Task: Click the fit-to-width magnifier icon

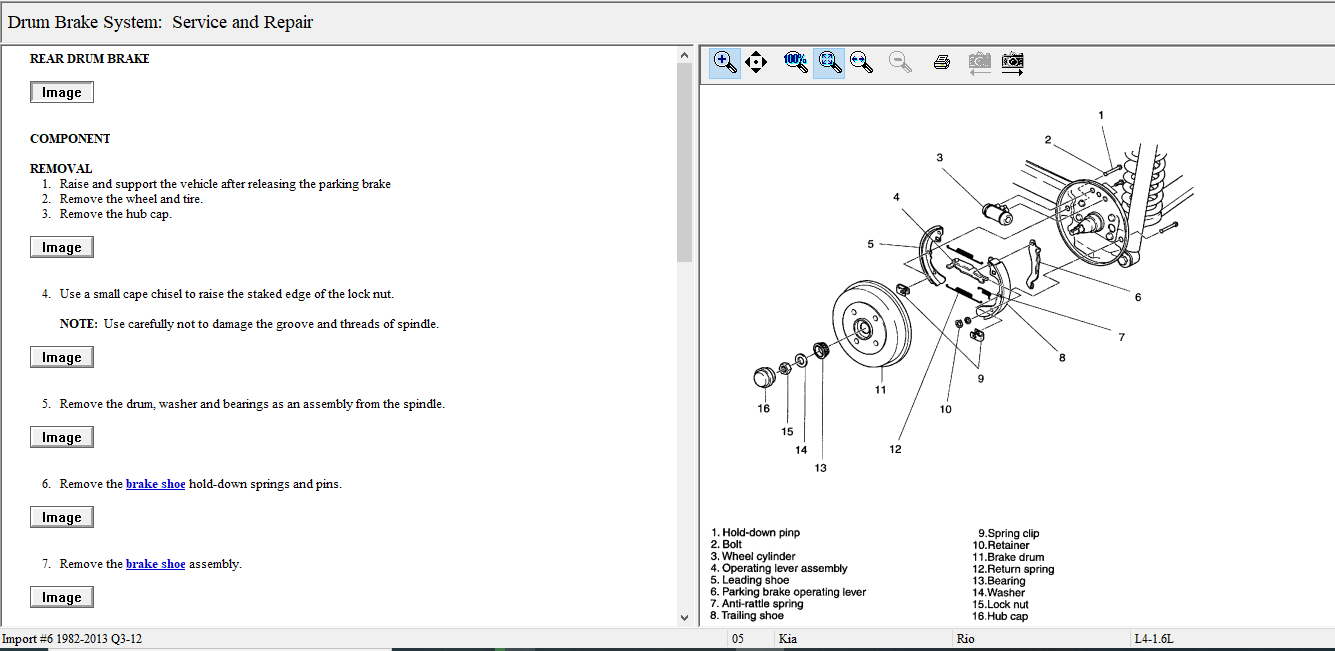Action: point(861,62)
